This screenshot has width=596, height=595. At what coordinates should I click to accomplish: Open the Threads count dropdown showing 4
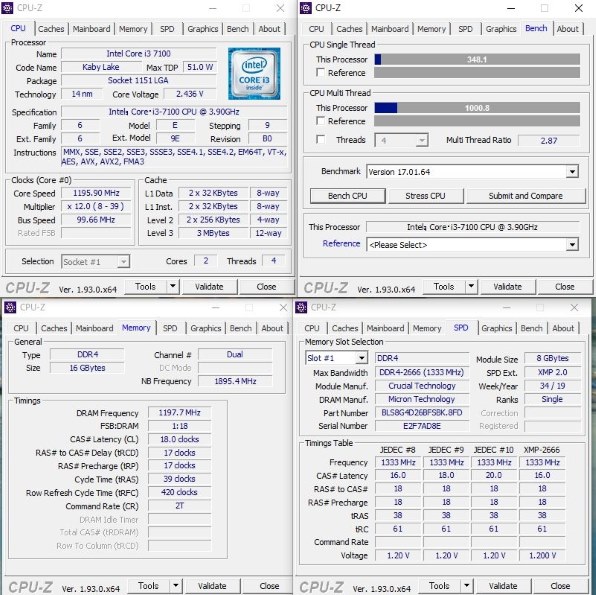[401, 140]
